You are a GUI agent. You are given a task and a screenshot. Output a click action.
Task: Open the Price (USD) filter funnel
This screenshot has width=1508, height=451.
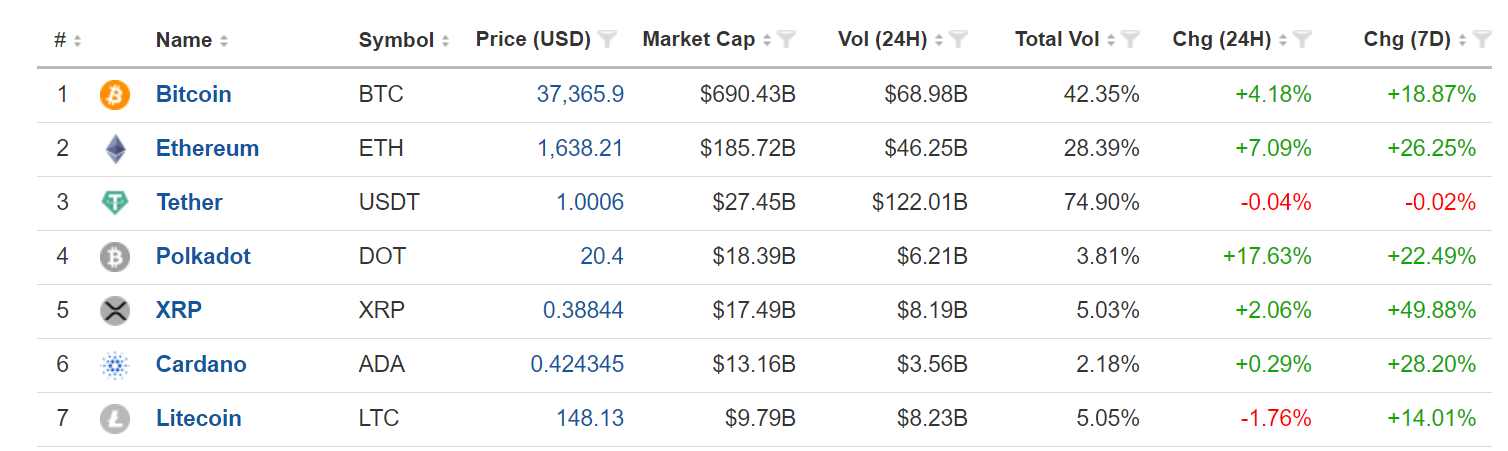(x=607, y=40)
